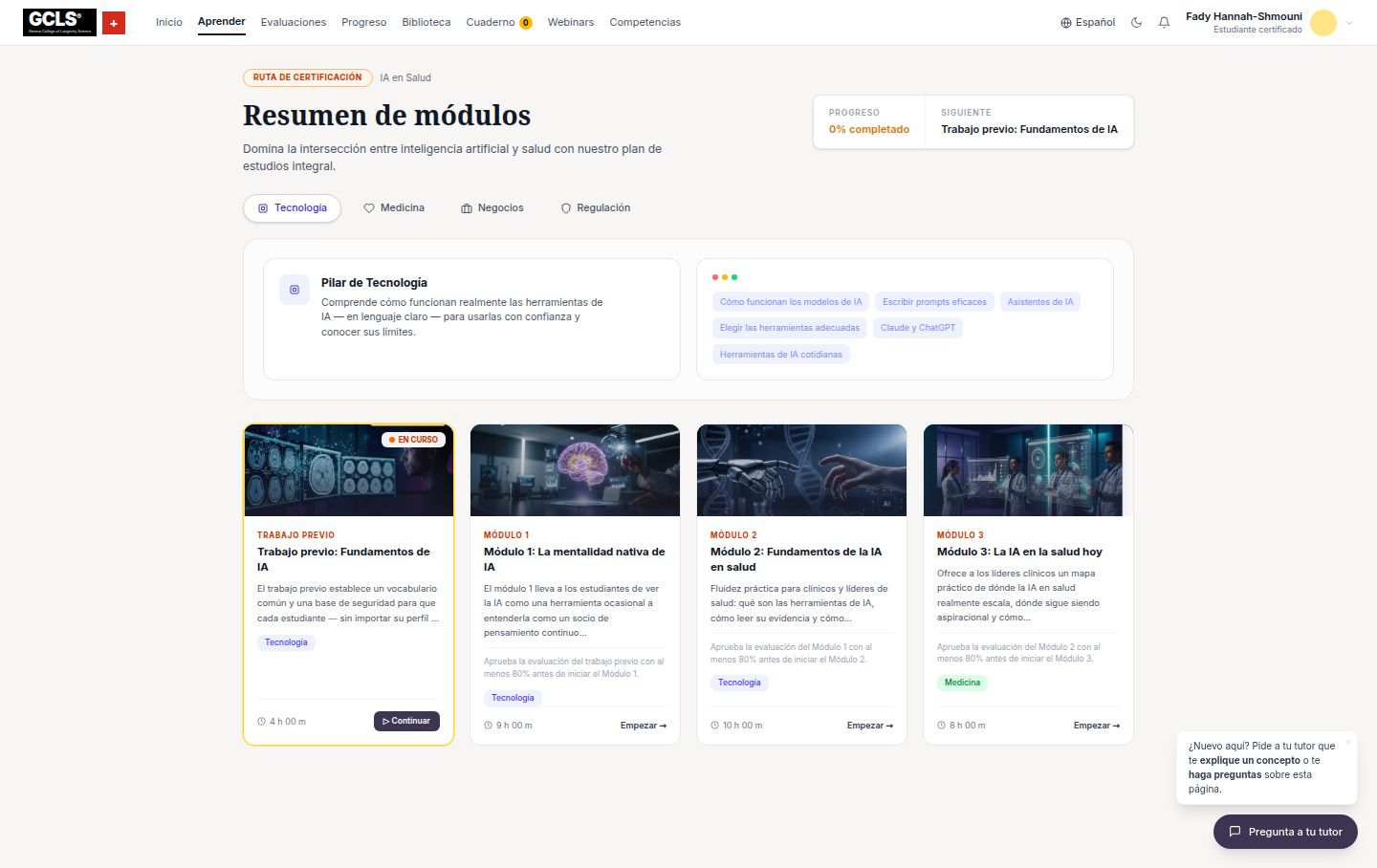Open Competencias section
Viewport: 1377px width, 868px height.
[x=645, y=22]
